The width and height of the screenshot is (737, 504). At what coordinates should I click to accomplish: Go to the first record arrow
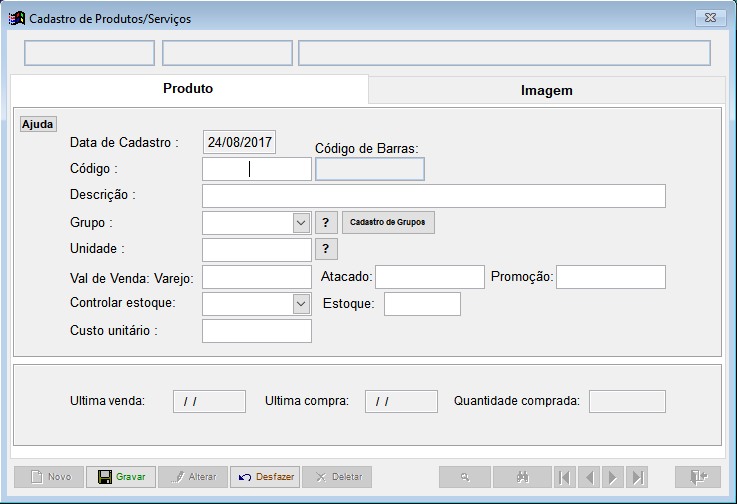click(565, 478)
